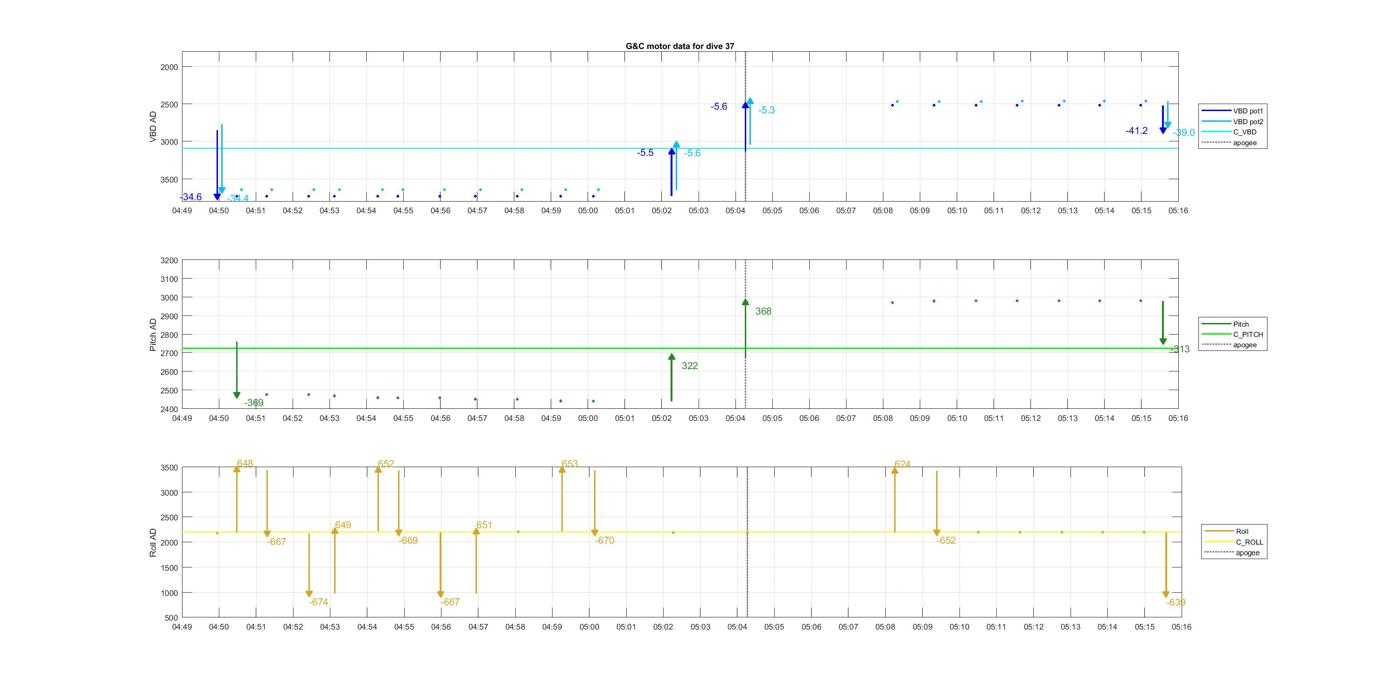
Task: Select the 'VBD pot2' legend entry
Action: (1230, 121)
